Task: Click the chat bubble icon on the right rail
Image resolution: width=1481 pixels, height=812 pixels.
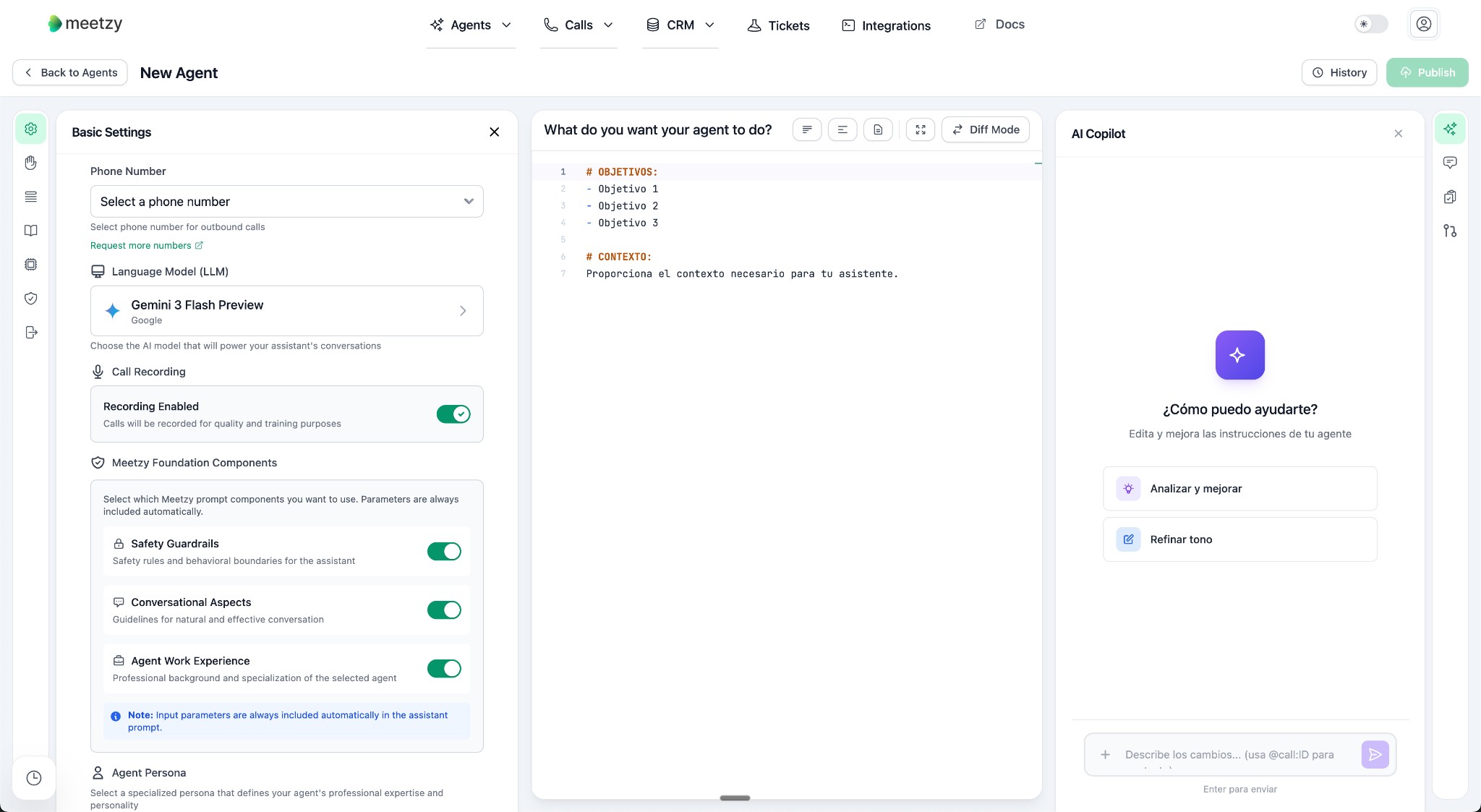Action: click(1450, 163)
